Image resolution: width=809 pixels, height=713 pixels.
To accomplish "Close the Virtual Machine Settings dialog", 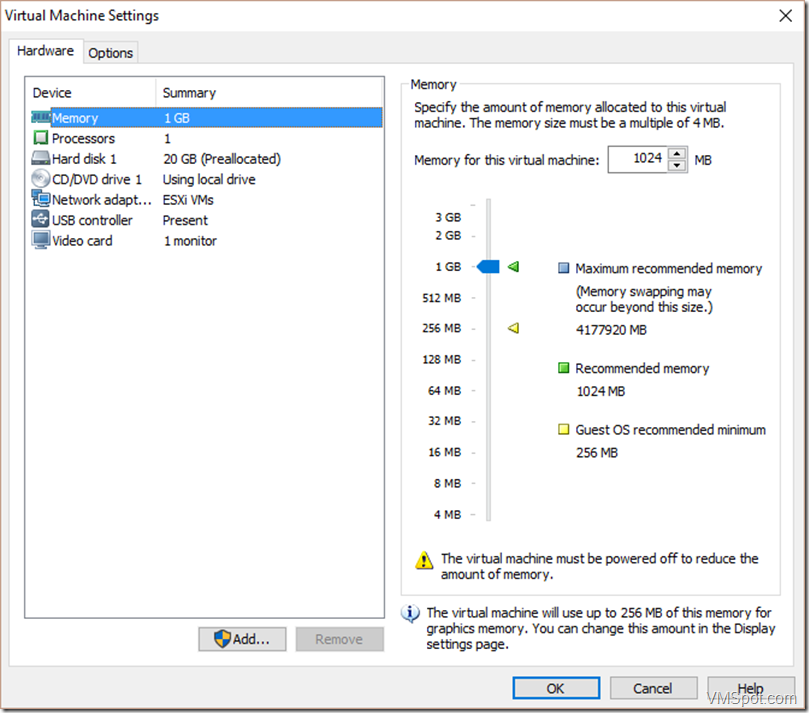I will pyautogui.click(x=785, y=16).
